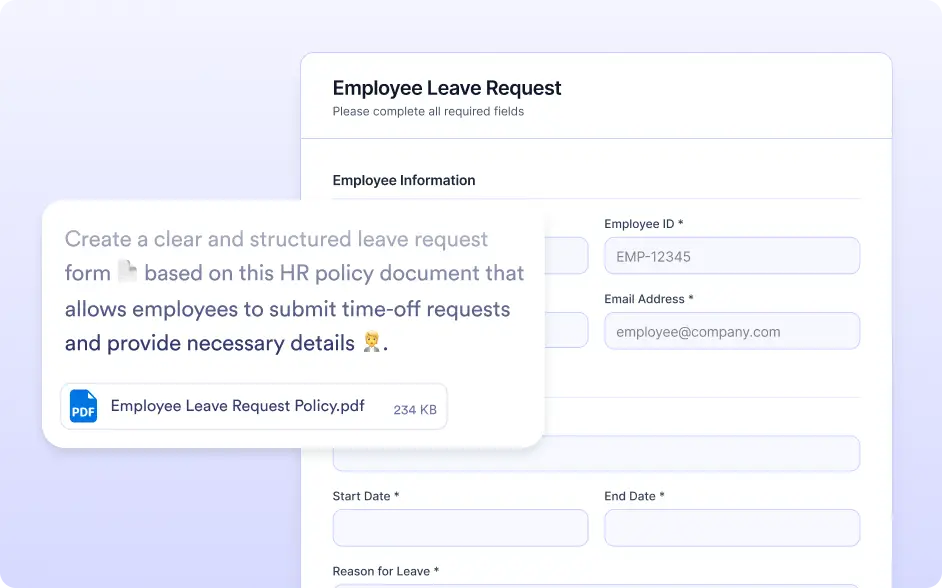Click the person emoji ending the prompt
Screen dimensions: 942x588
click(371, 342)
